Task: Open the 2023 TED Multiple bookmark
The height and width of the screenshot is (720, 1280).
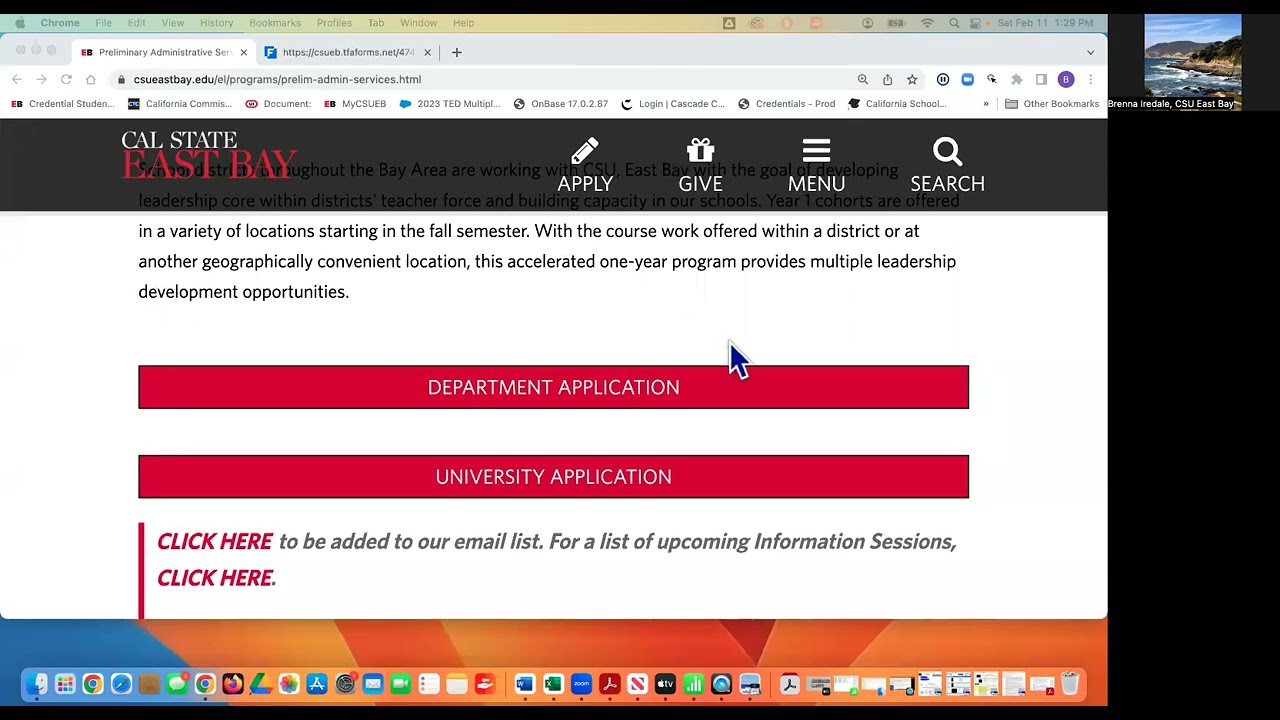Action: [450, 104]
